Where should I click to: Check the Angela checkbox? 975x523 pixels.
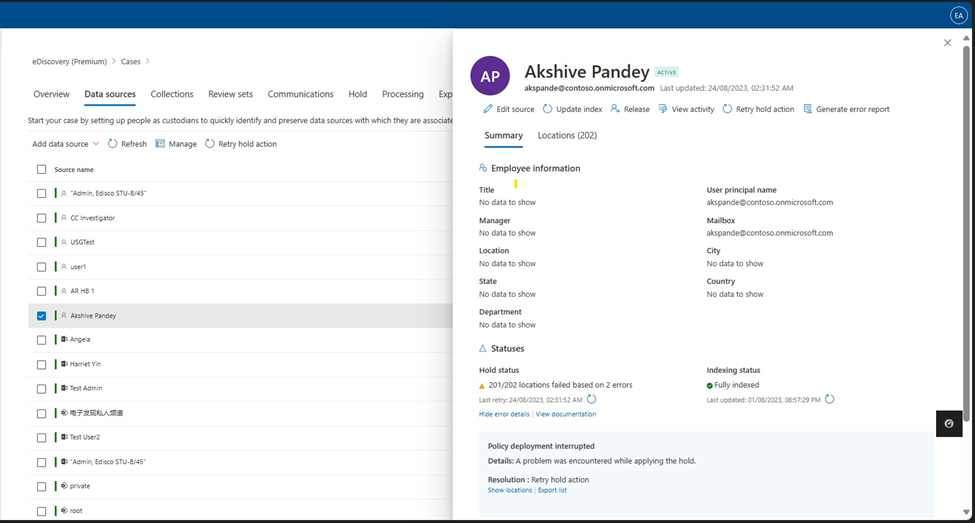point(41,340)
